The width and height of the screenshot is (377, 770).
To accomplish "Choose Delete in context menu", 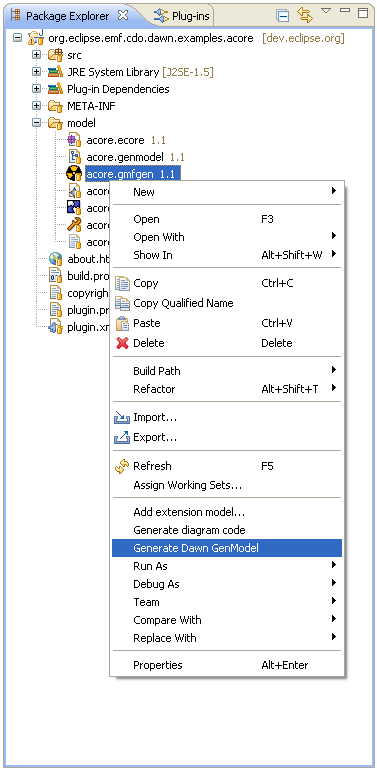I will click(x=227, y=343).
